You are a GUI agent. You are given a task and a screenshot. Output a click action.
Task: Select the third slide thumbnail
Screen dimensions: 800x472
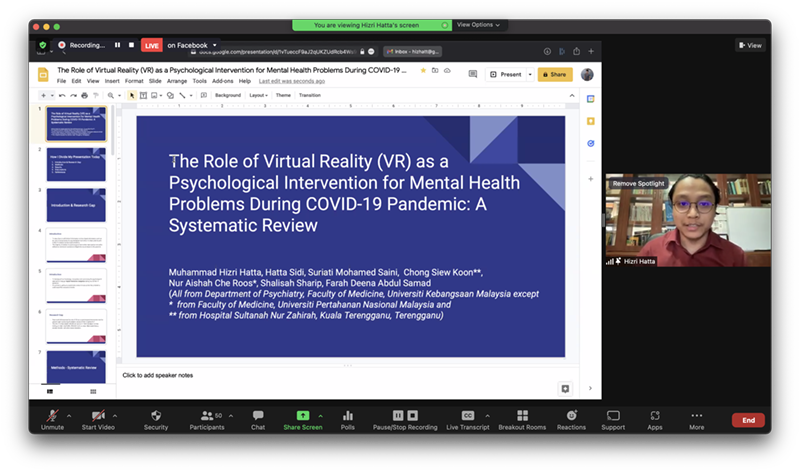pos(76,206)
